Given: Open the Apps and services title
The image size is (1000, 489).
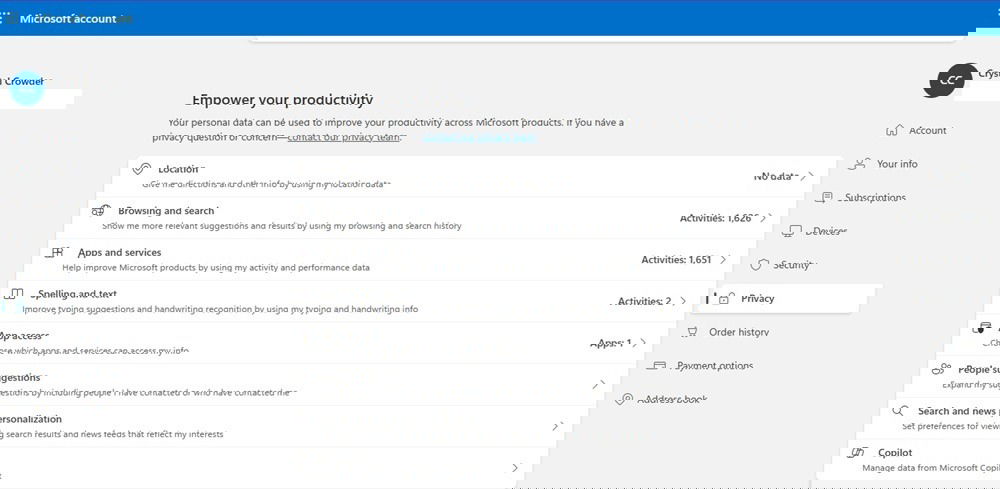Looking at the screenshot, I should (119, 252).
